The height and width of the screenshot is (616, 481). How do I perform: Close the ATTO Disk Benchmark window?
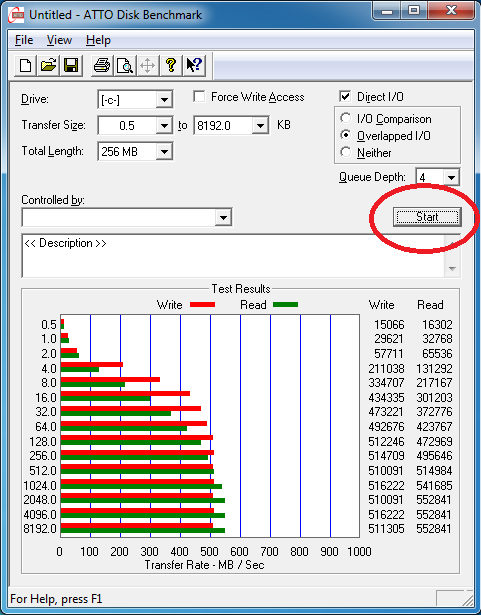[451, 10]
